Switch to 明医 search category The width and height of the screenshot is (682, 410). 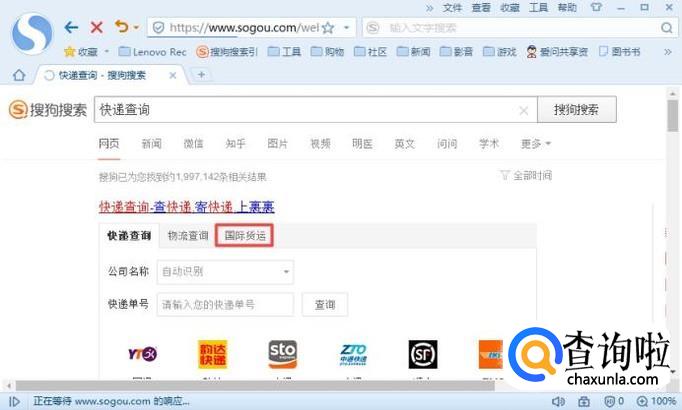pyautogui.click(x=362, y=143)
